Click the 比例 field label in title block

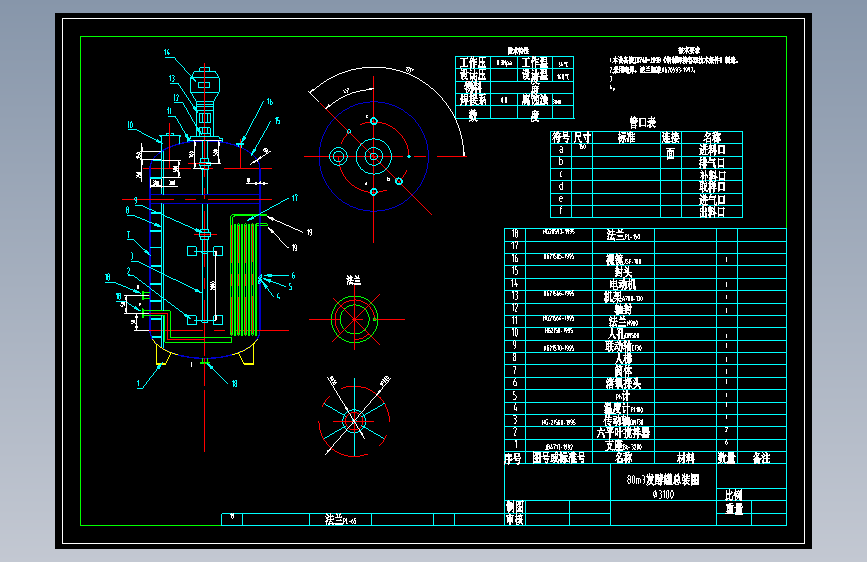734,495
